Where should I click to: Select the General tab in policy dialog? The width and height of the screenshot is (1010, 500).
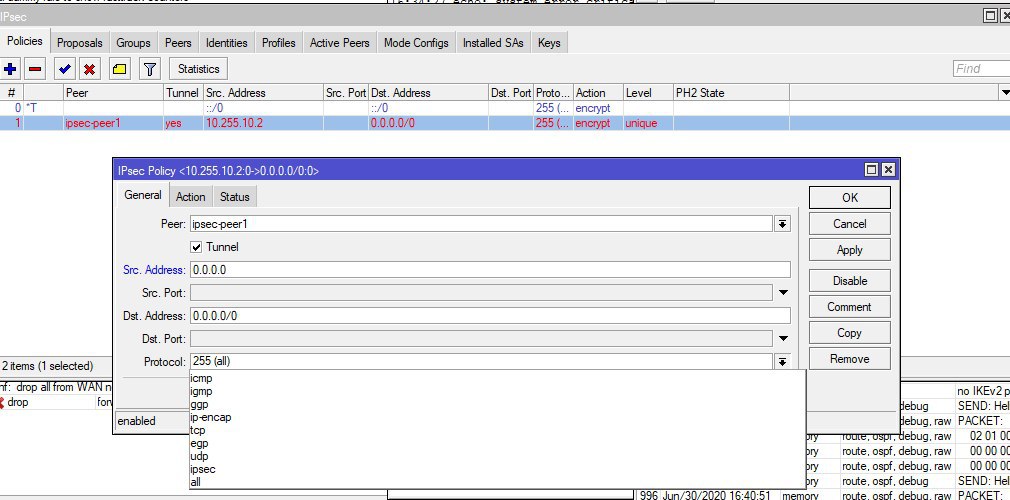coord(142,195)
